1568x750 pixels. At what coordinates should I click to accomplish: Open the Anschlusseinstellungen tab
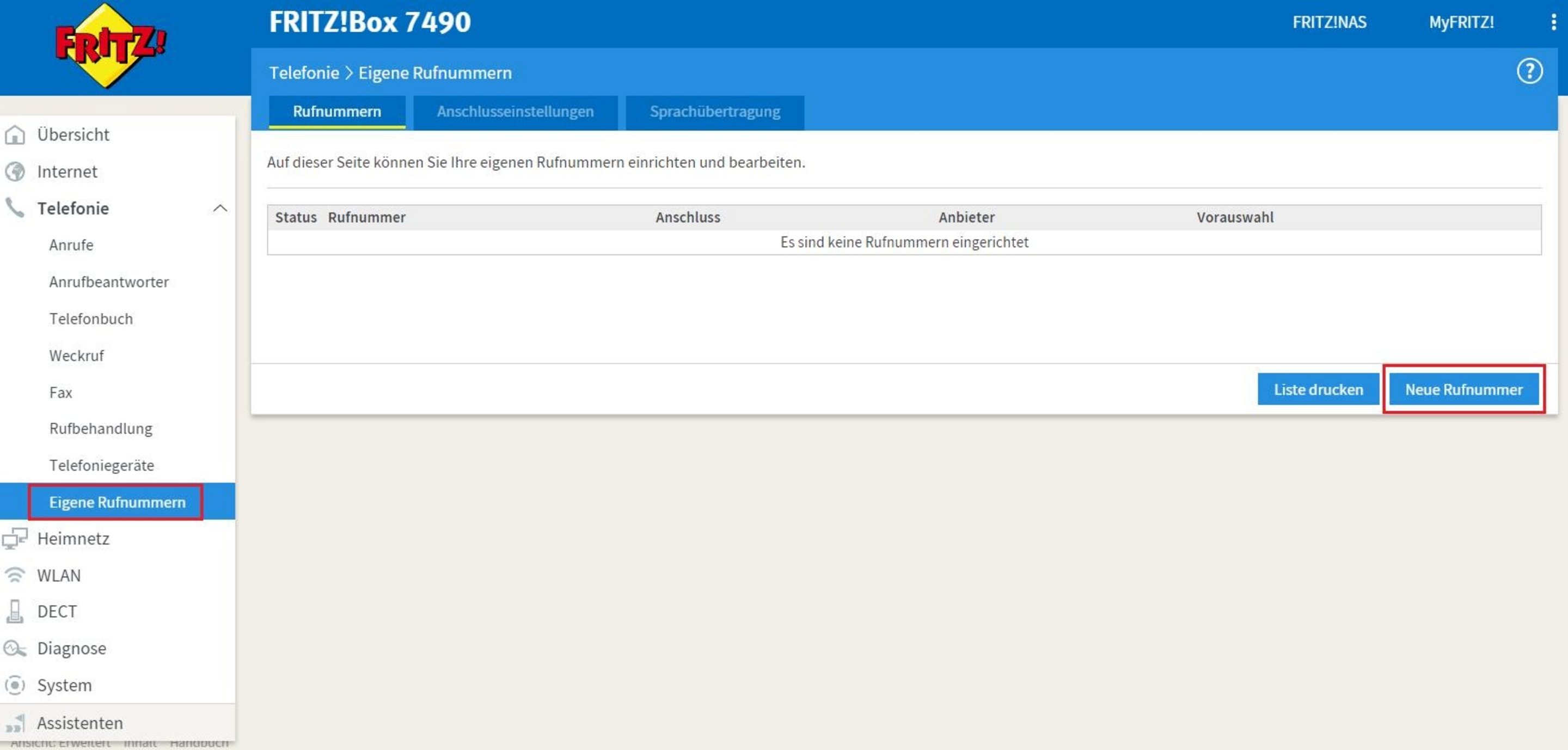click(x=515, y=112)
